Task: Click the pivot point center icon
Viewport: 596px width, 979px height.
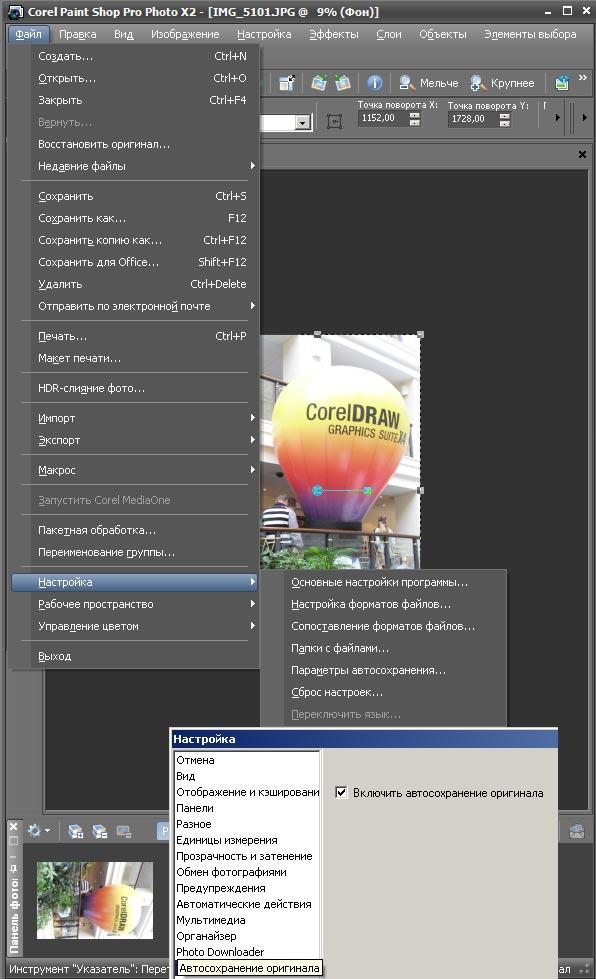Action: (335, 121)
